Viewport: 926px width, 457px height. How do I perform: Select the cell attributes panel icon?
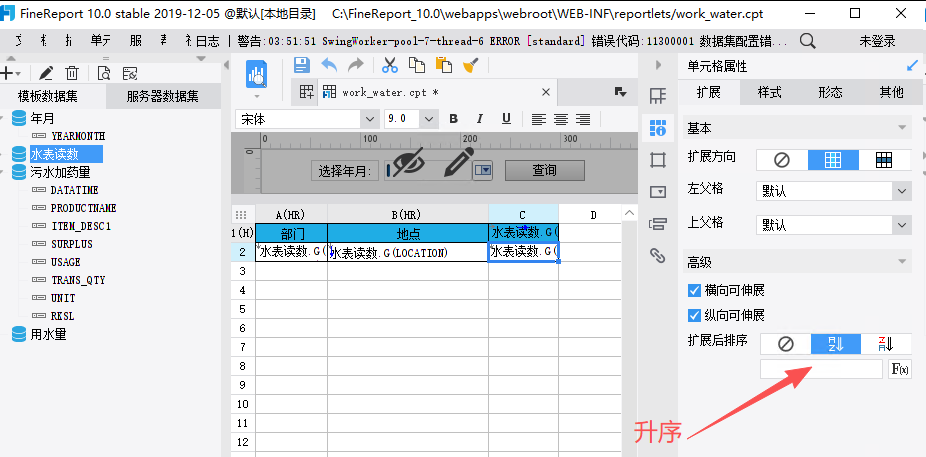tap(658, 127)
